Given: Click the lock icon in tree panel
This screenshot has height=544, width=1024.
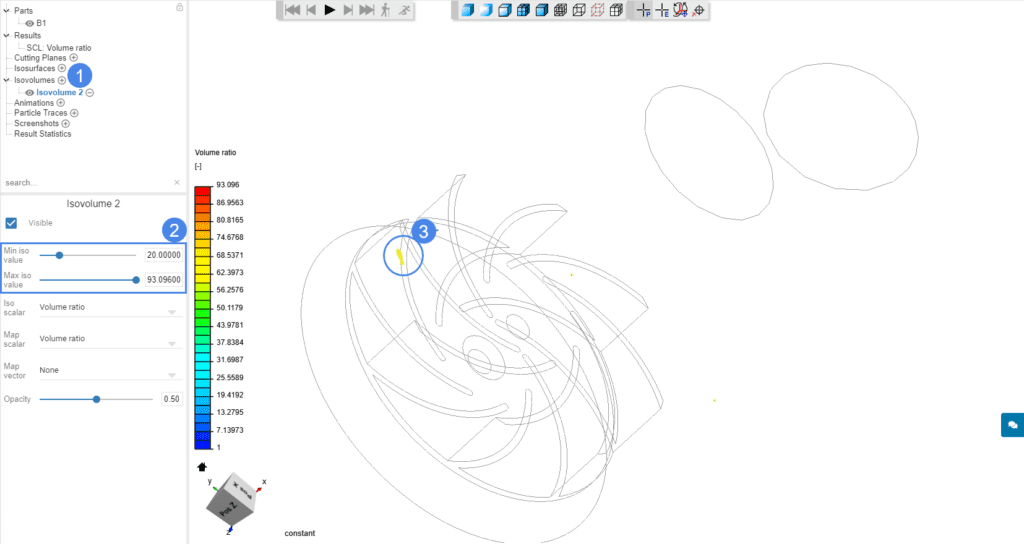Looking at the screenshot, I should (x=180, y=7).
